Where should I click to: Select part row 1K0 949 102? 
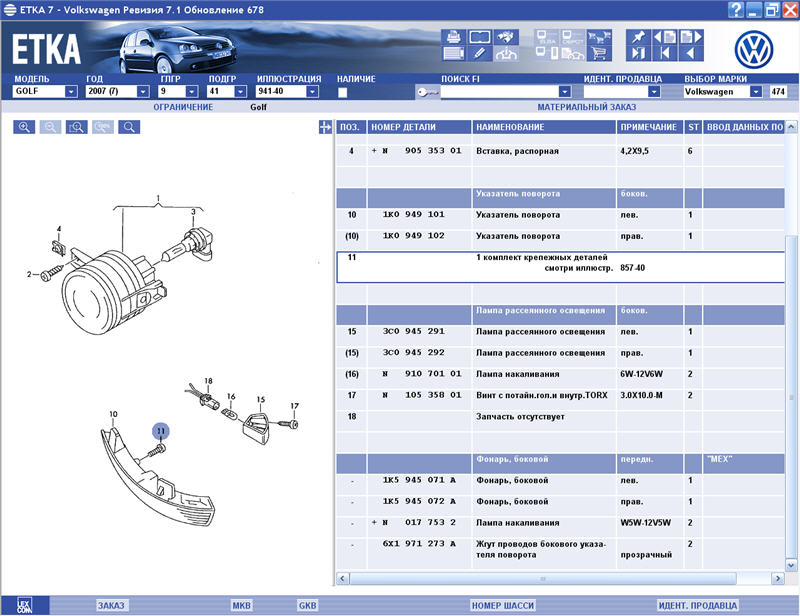coord(560,236)
